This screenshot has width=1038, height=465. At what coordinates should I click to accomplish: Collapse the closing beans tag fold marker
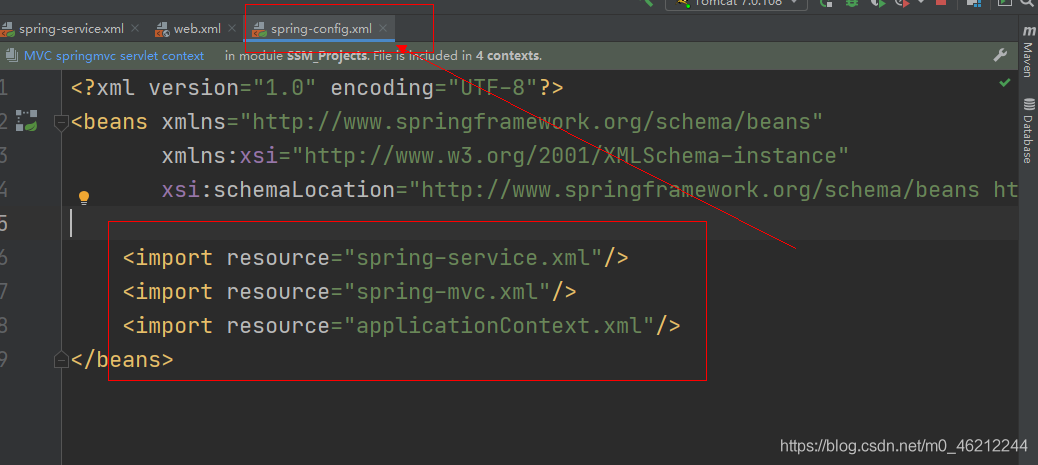point(61,360)
